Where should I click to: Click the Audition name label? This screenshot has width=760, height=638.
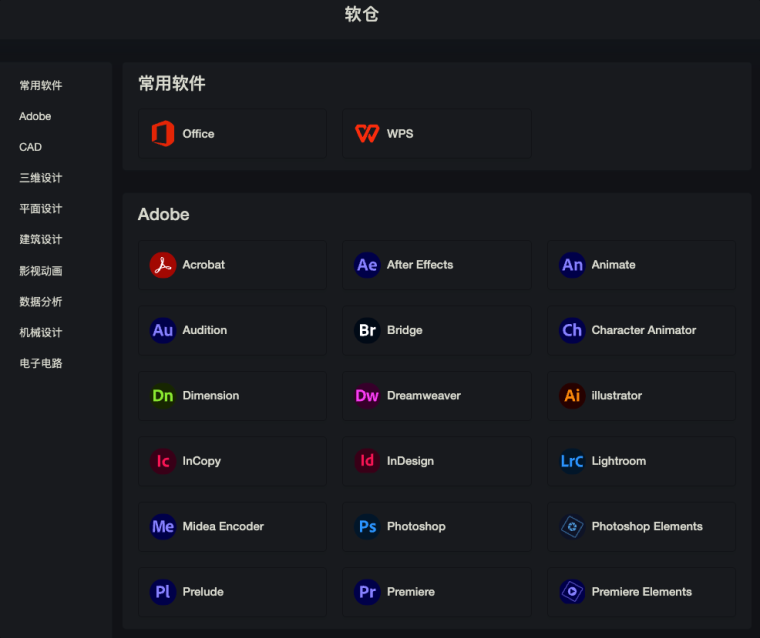(x=205, y=330)
